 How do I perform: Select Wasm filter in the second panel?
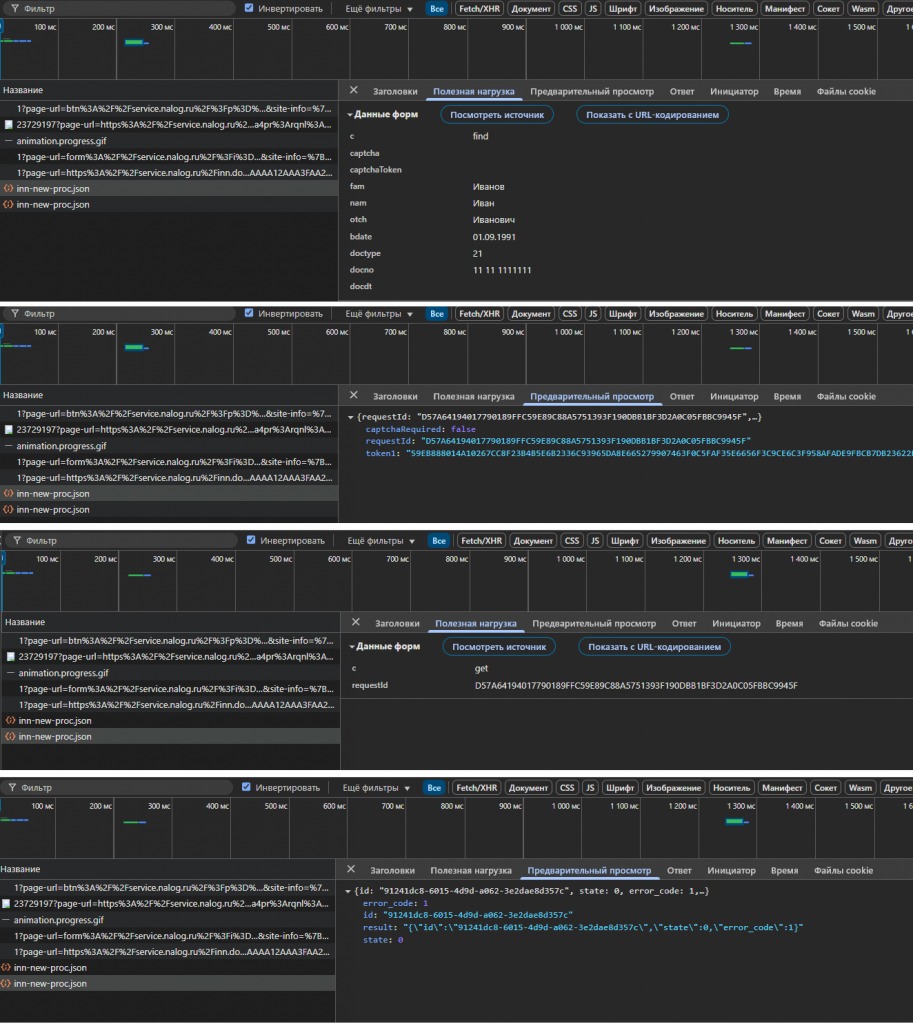coord(863,314)
